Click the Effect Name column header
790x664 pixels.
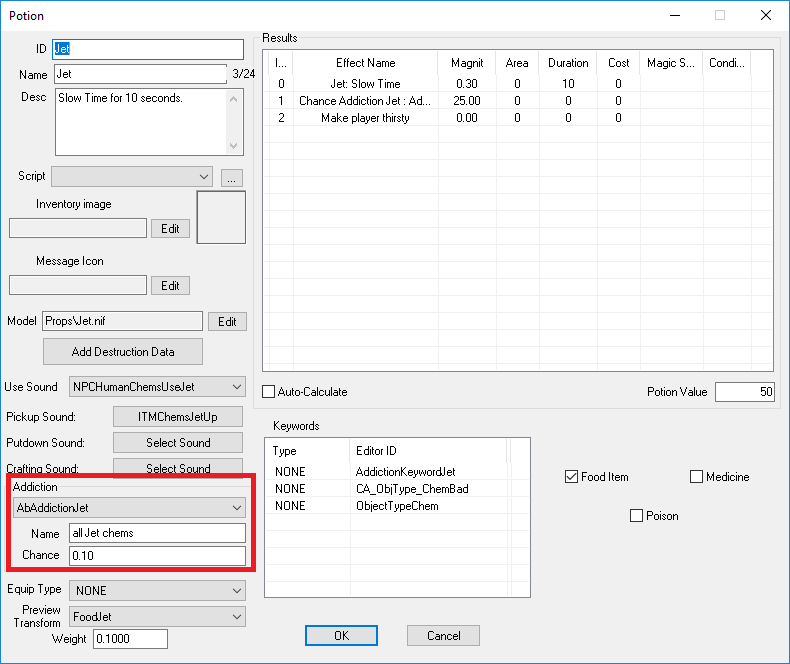pyautogui.click(x=366, y=63)
